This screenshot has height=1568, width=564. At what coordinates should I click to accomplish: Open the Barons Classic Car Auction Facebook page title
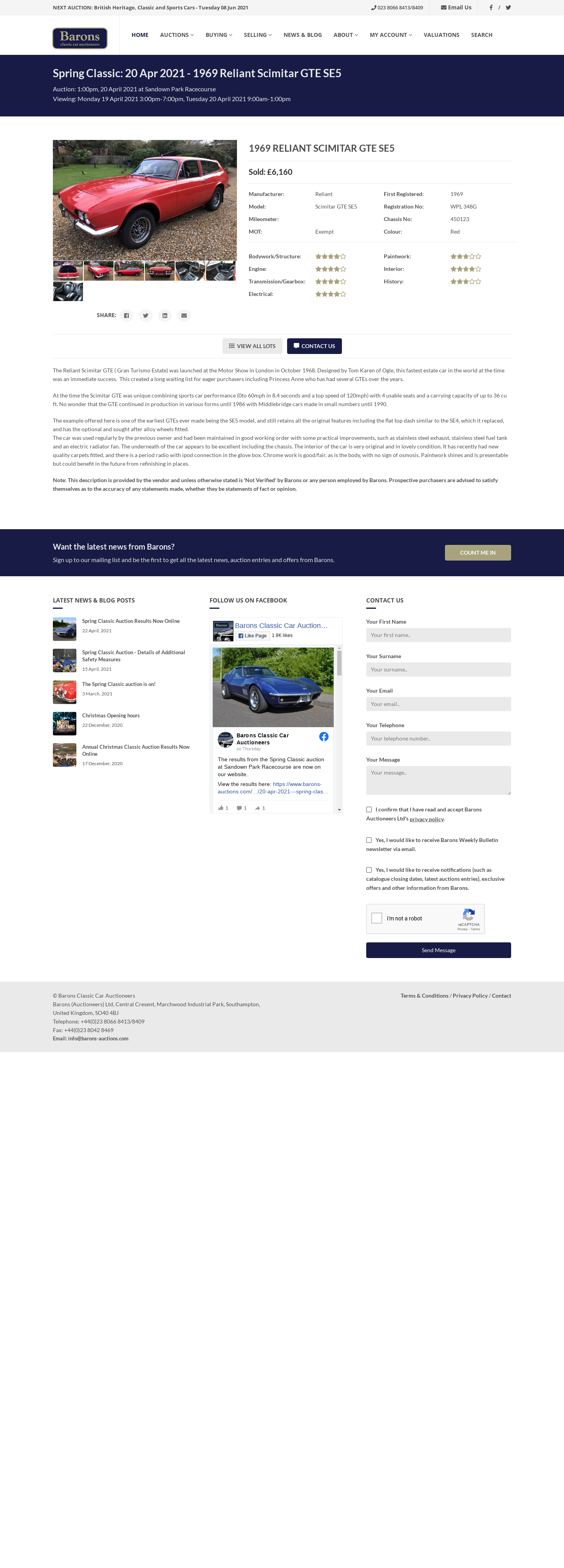tap(281, 626)
